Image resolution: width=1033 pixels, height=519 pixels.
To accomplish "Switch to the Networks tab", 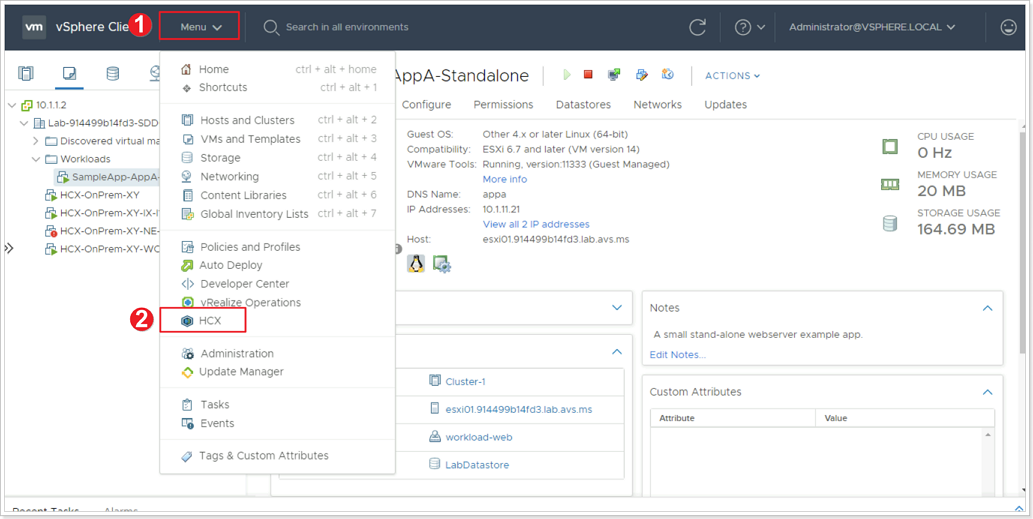I will tap(657, 105).
